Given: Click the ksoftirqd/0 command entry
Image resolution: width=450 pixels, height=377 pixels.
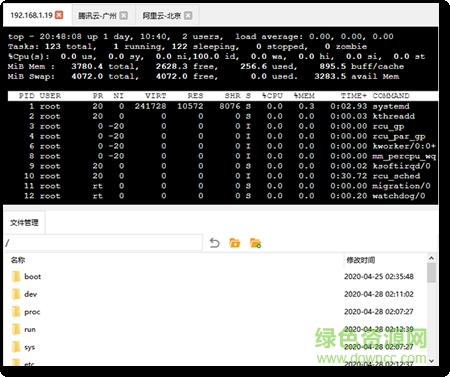Looking at the screenshot, I should tap(401, 166).
